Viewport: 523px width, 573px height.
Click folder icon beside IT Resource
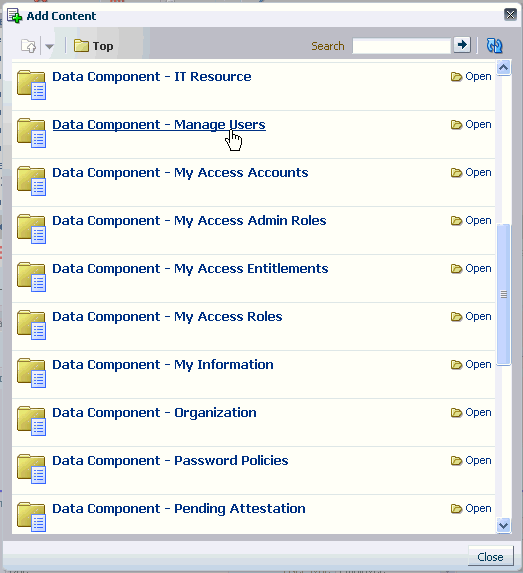(31, 85)
